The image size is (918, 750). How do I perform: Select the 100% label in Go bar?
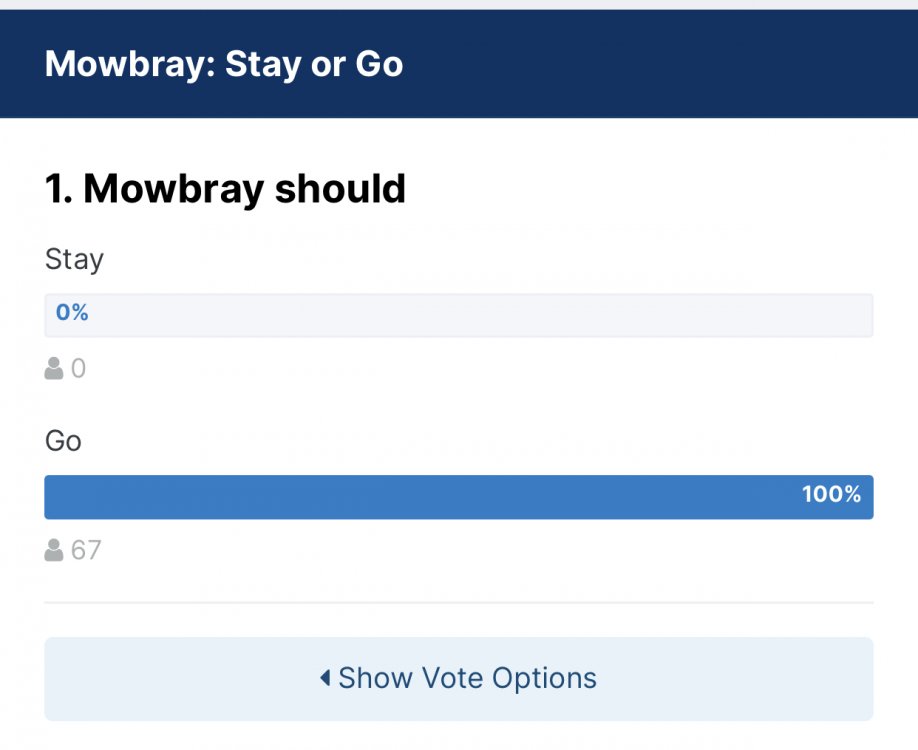pyautogui.click(x=831, y=494)
